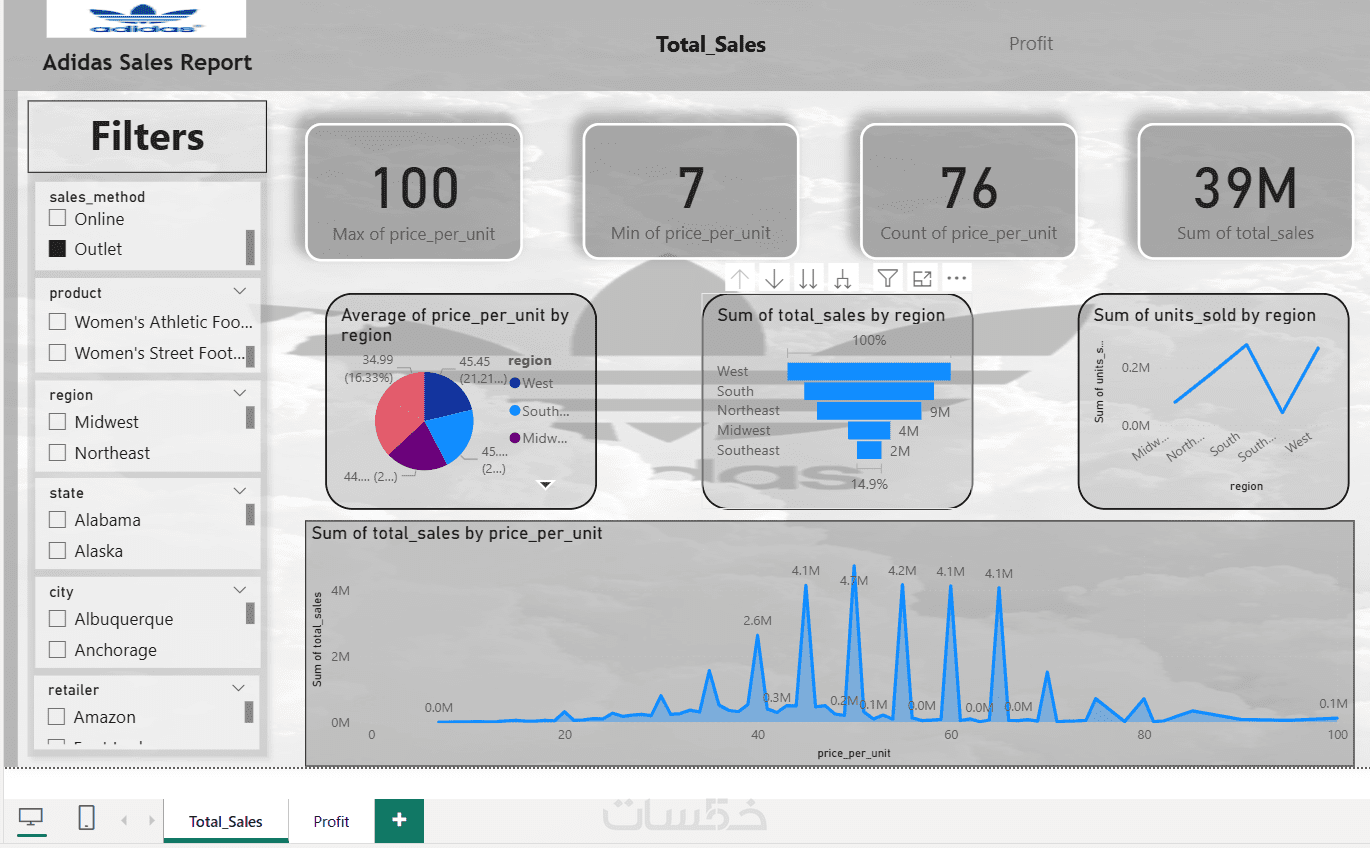Click the drill up arrow icon
The height and width of the screenshot is (848, 1370).
click(x=740, y=278)
